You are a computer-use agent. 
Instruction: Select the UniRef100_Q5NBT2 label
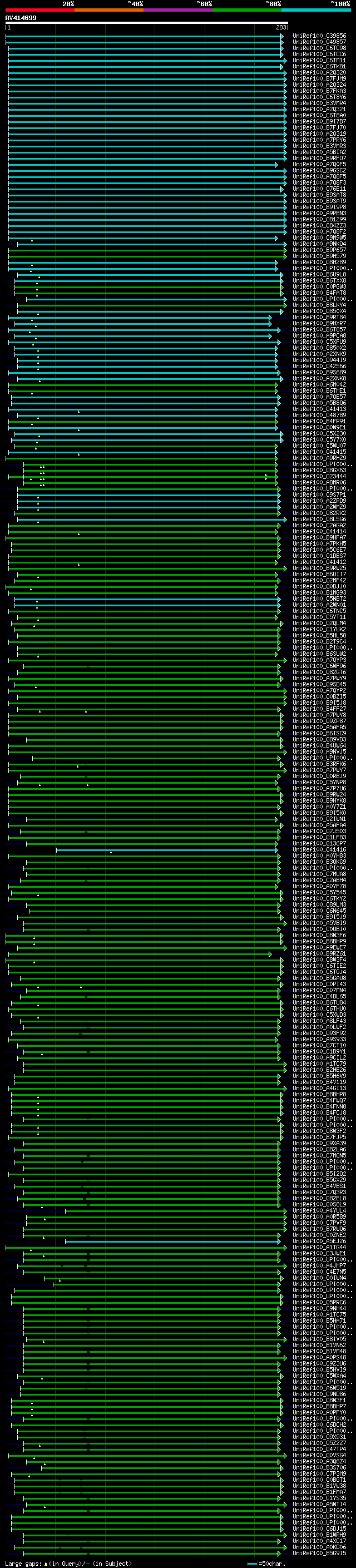point(319,599)
